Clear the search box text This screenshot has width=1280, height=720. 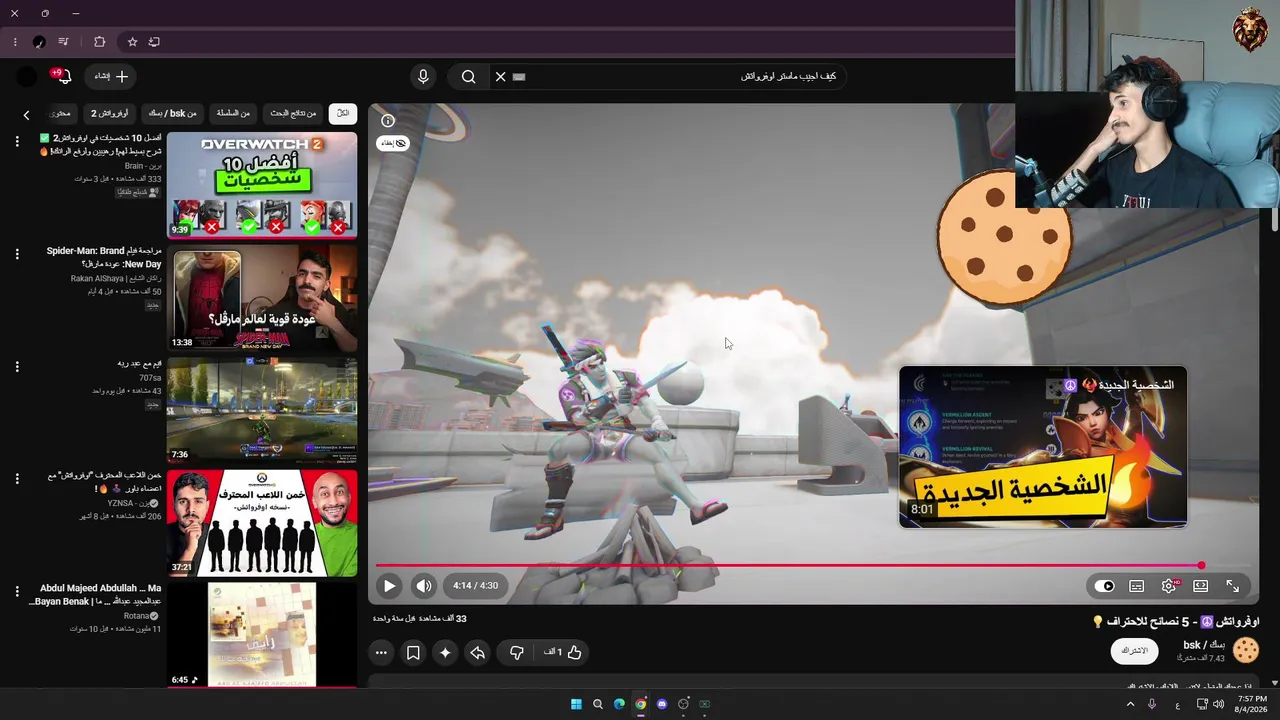click(500, 77)
